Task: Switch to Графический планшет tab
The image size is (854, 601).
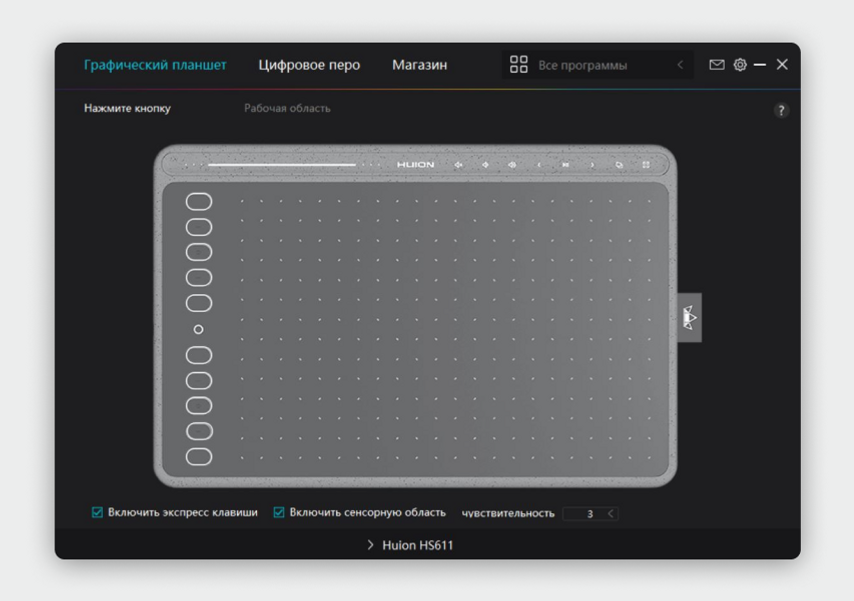Action: pos(155,65)
